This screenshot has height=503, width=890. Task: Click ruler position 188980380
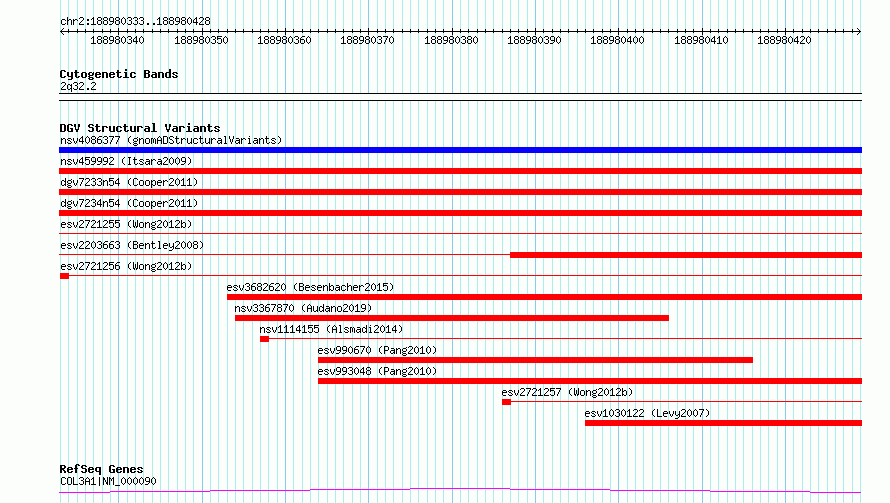[x=451, y=40]
